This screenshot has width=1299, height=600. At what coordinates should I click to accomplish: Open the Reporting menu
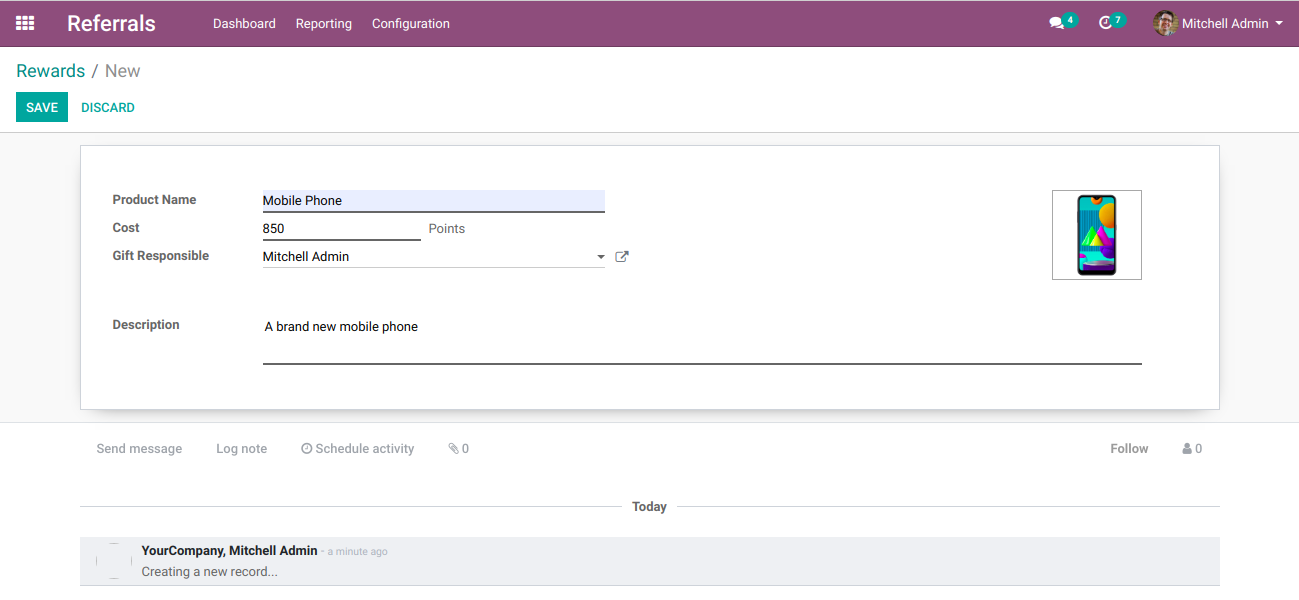coord(324,23)
